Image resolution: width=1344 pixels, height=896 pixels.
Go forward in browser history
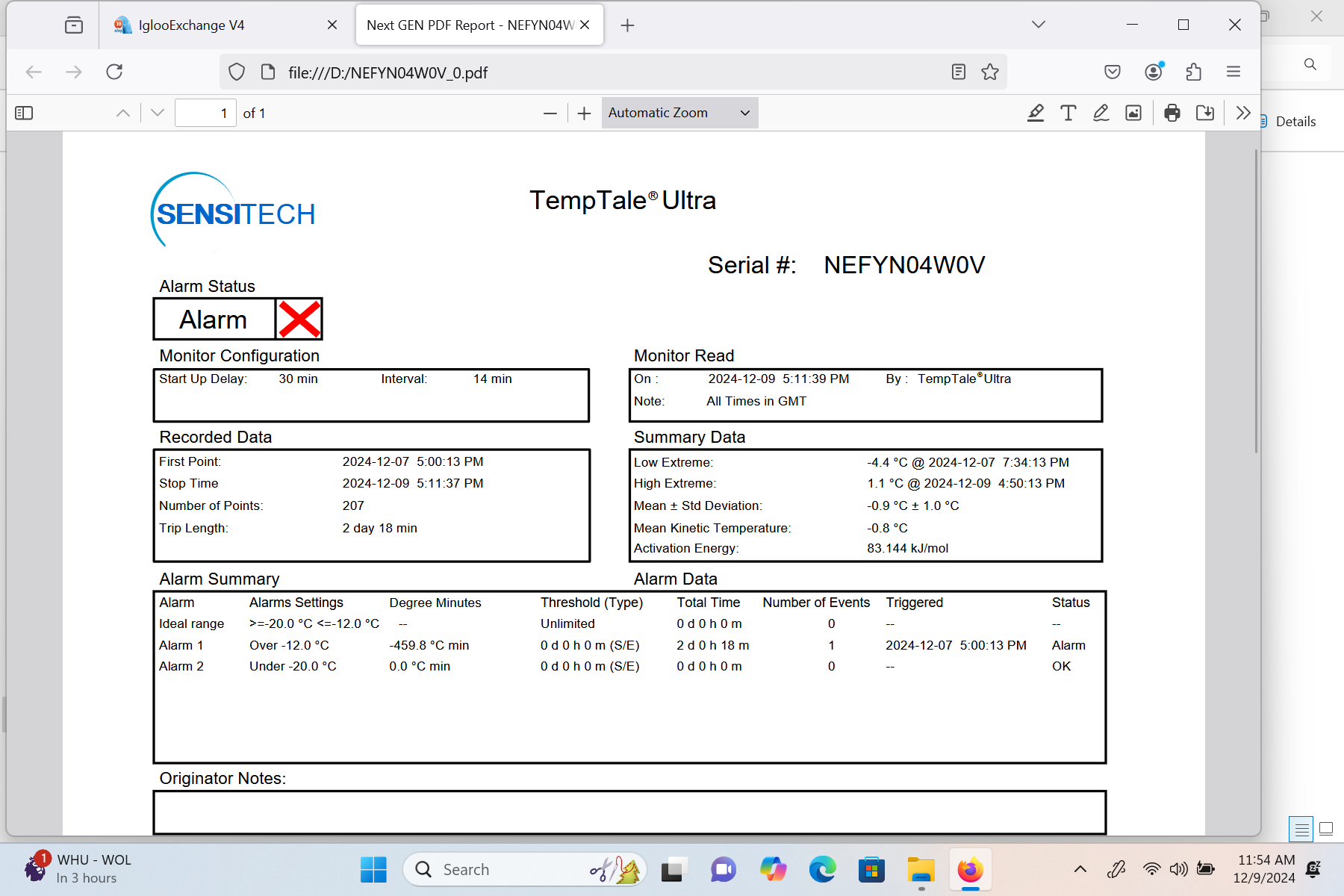pos(74,72)
